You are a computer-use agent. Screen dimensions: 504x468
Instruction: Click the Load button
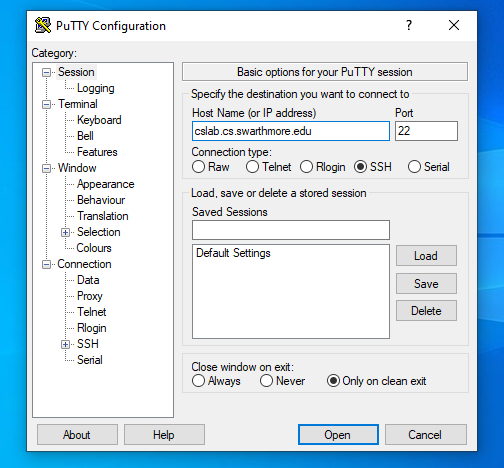click(x=426, y=256)
